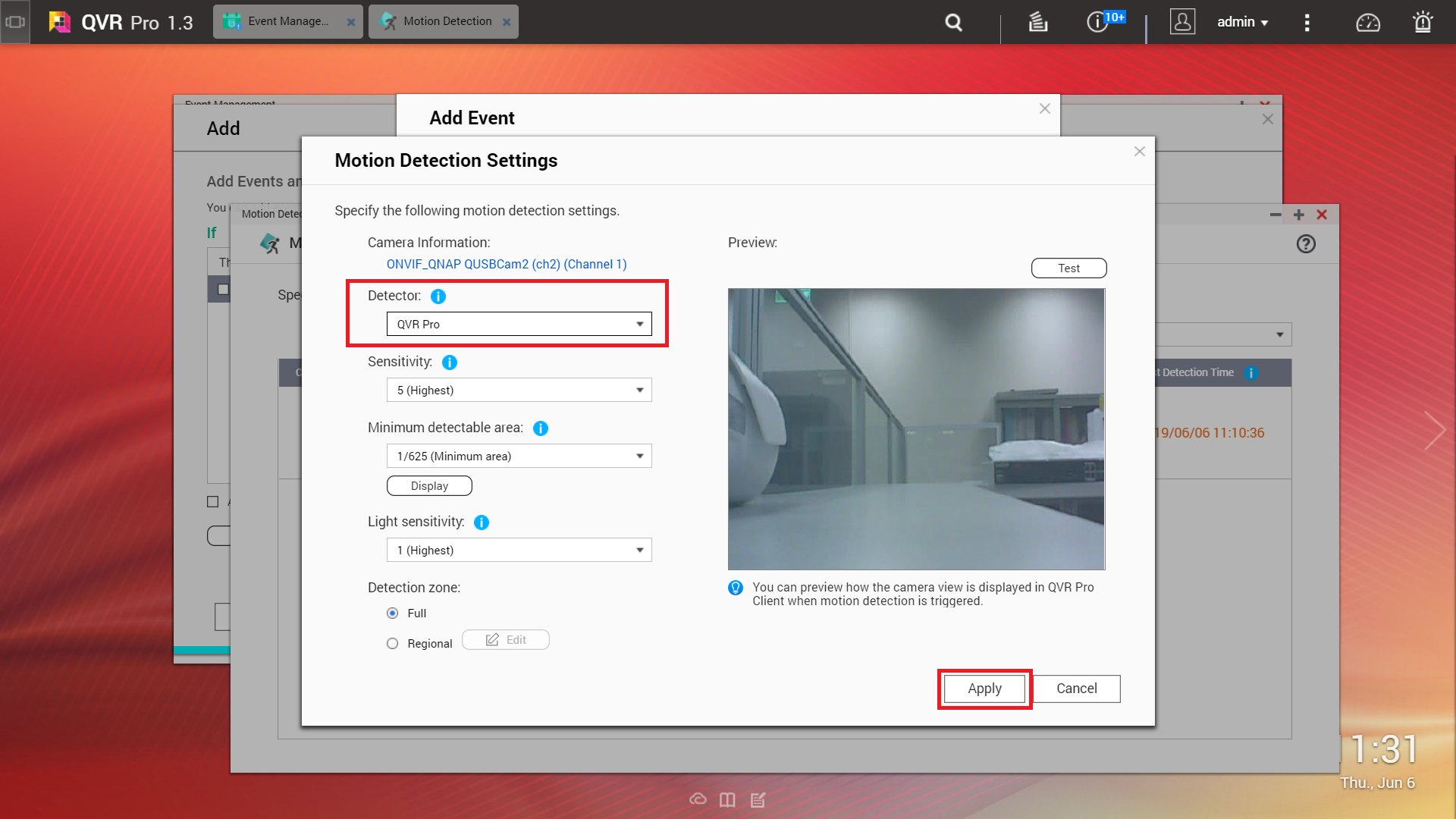Close the Event Management tab
Viewport: 1456px width, 819px height.
tap(351, 22)
